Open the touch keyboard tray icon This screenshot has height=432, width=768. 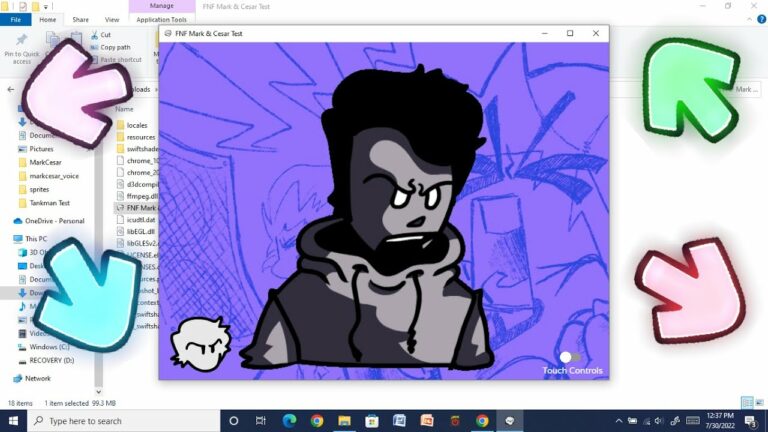coord(693,421)
